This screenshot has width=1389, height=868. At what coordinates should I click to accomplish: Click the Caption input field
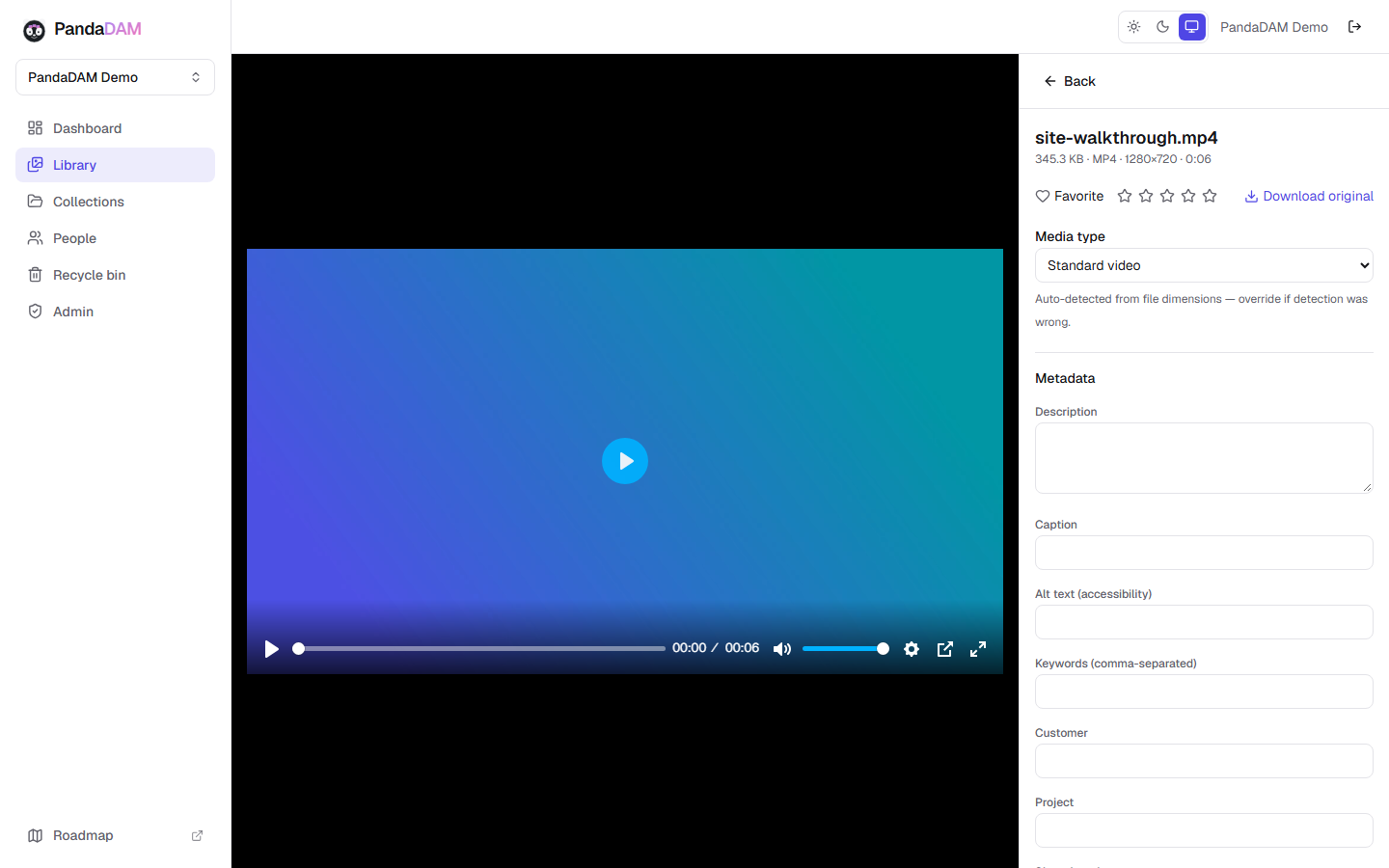click(x=1204, y=553)
